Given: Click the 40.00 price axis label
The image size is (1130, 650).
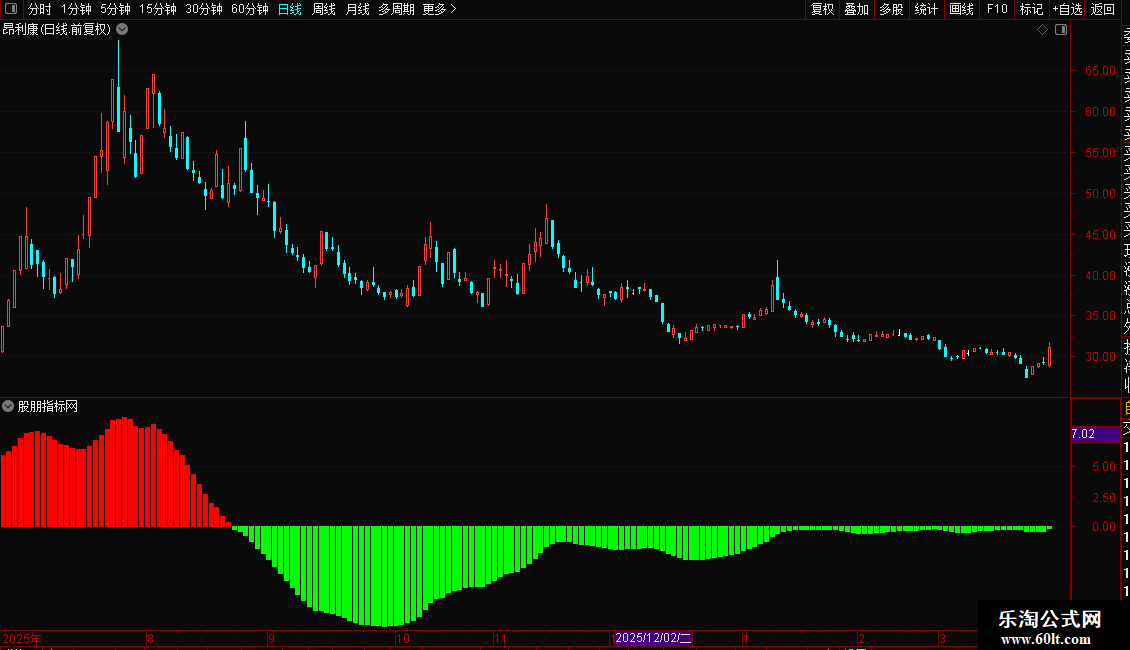Looking at the screenshot, I should pos(1100,275).
